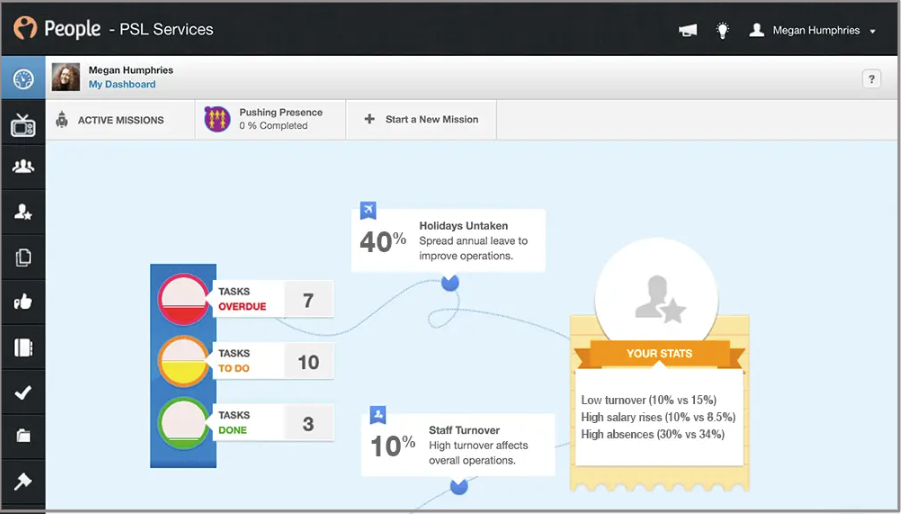The height and width of the screenshot is (514, 902).
Task: Click the checkmark tasks sidebar icon
Action: coord(23,393)
